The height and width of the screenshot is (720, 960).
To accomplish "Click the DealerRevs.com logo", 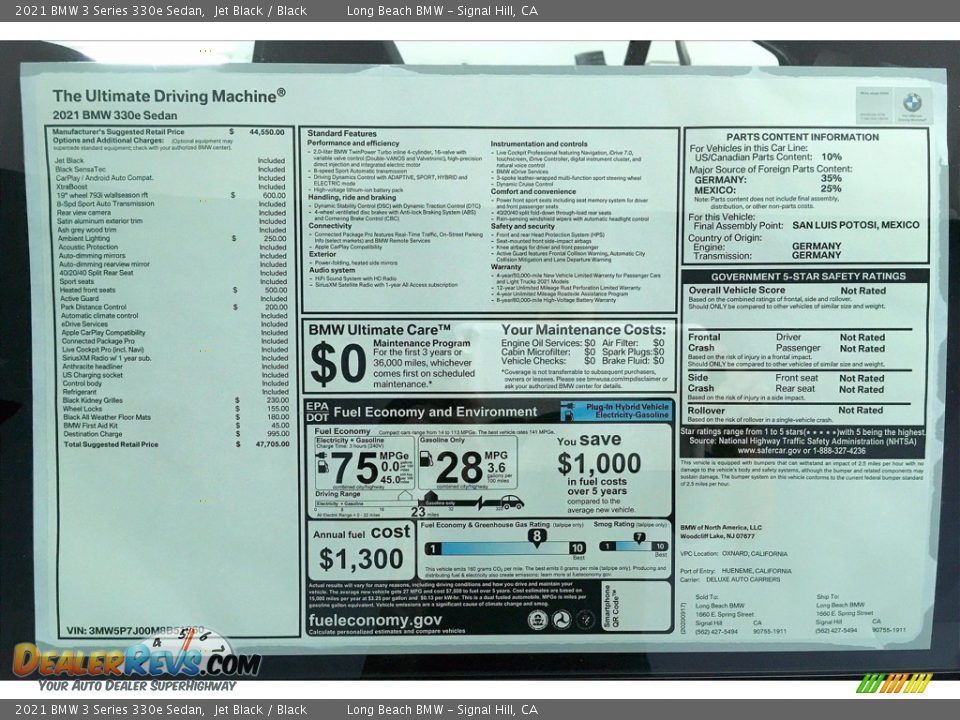I will click(136, 660).
